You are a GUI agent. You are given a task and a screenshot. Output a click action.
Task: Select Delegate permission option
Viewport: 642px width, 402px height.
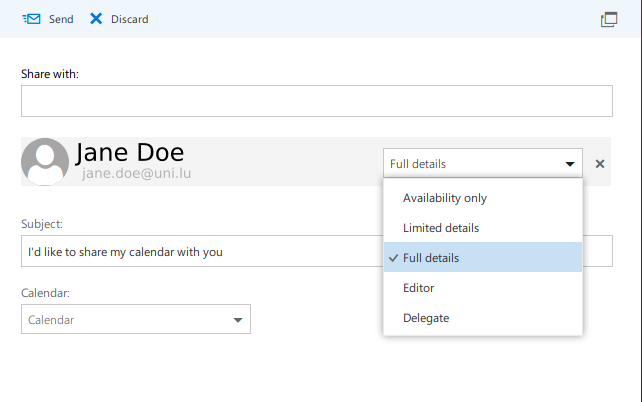click(x=426, y=318)
